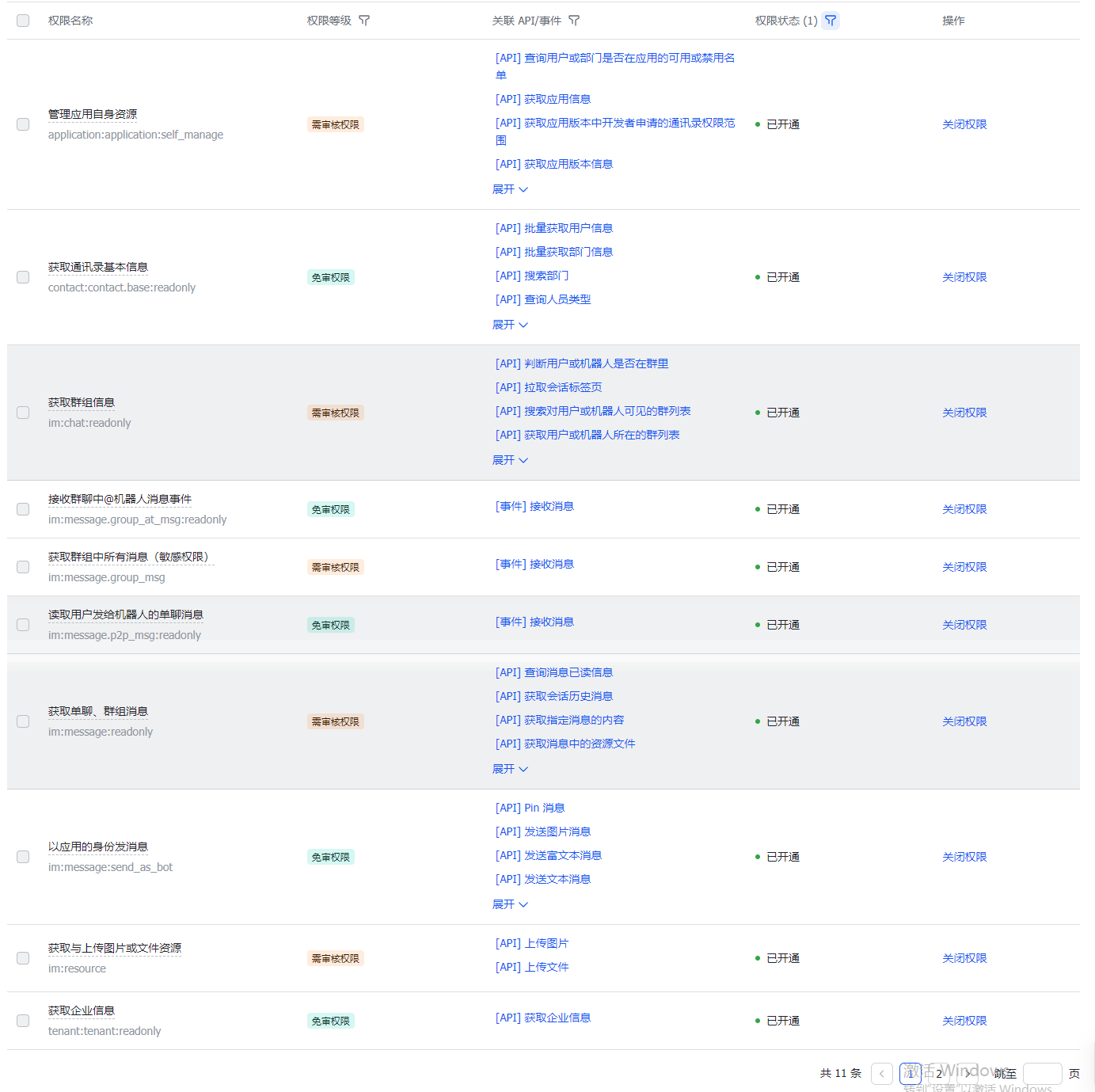Viewport: 1095px width, 1092px height.
Task: Click the jump-to-page input field
Action: pyautogui.click(x=1042, y=1074)
